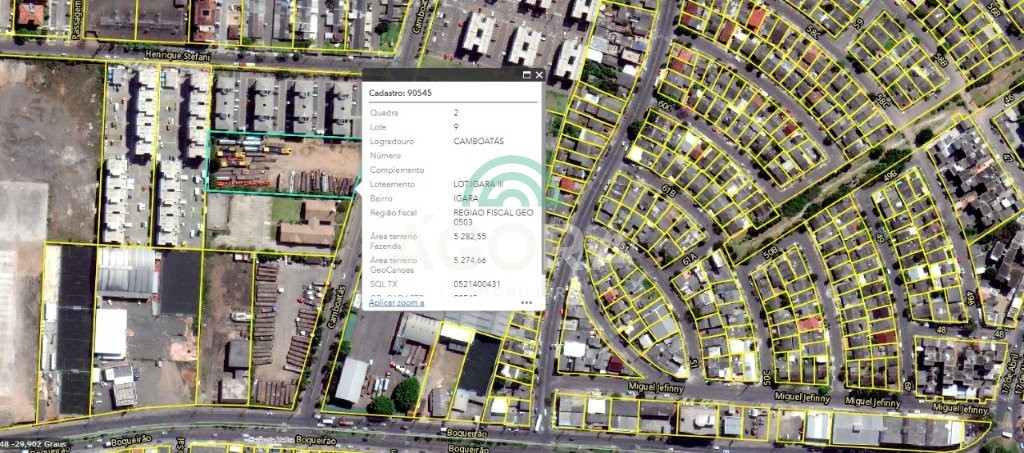Click the Lote value 9 in popup
This screenshot has height=453, width=1024.
(456, 127)
